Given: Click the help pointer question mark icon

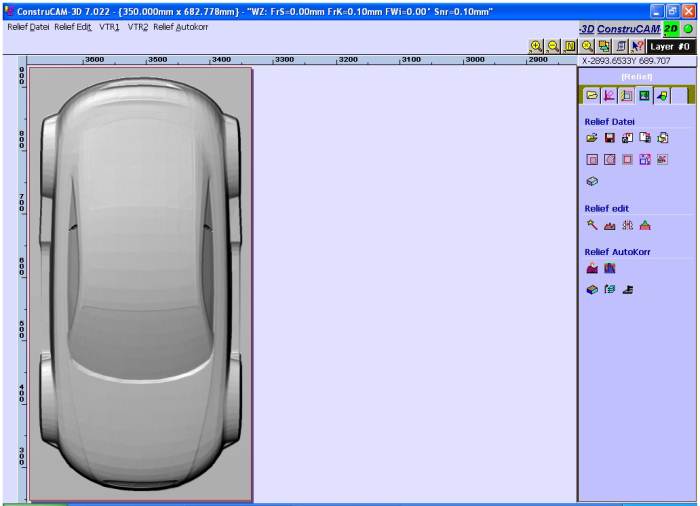Looking at the screenshot, I should coord(637,46).
